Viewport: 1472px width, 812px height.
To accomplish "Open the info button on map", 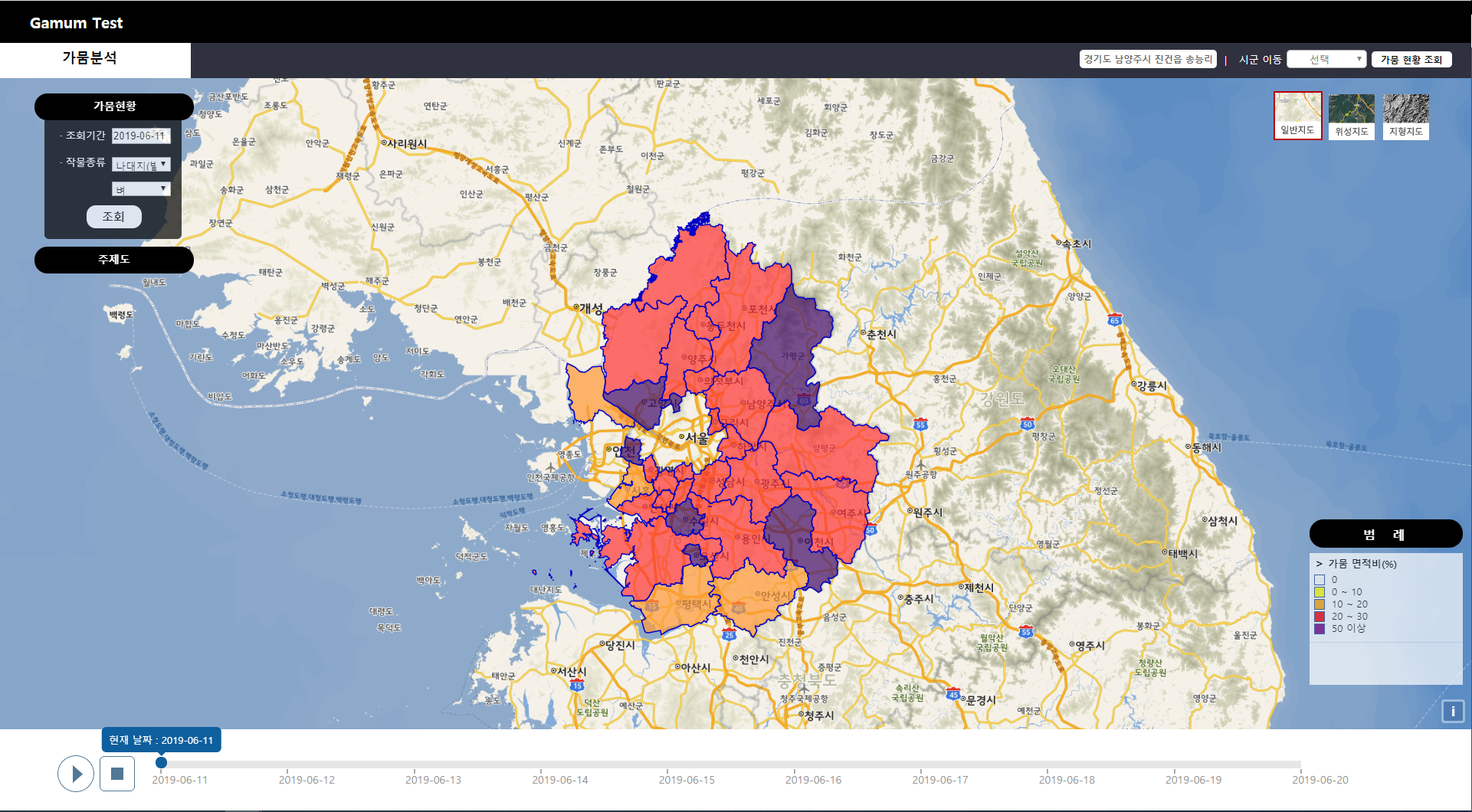I will [1453, 712].
